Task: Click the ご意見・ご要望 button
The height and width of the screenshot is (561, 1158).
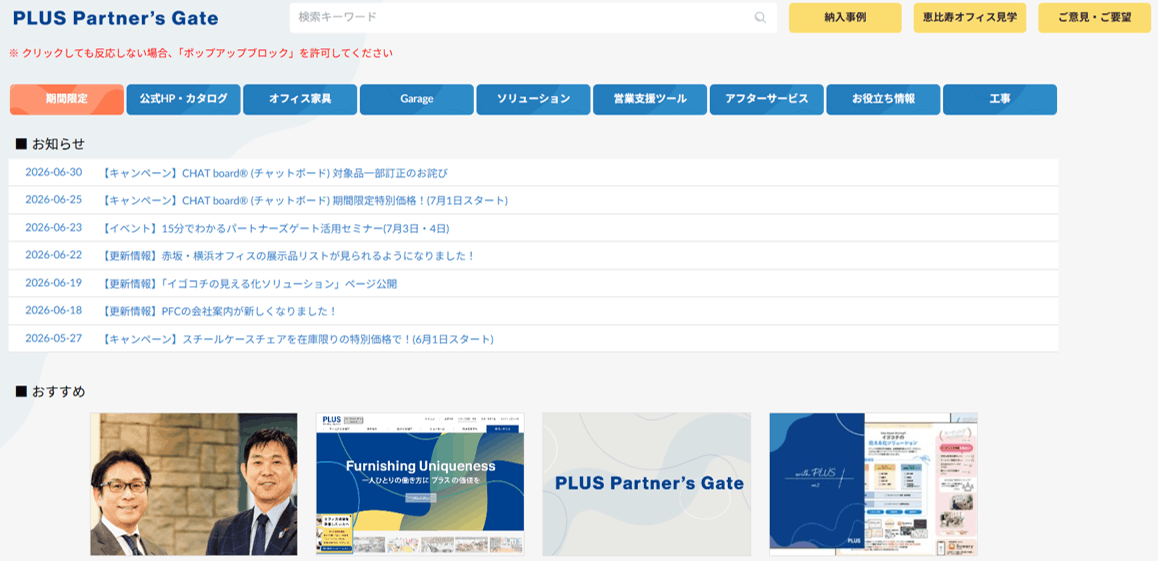Action: point(1094,18)
